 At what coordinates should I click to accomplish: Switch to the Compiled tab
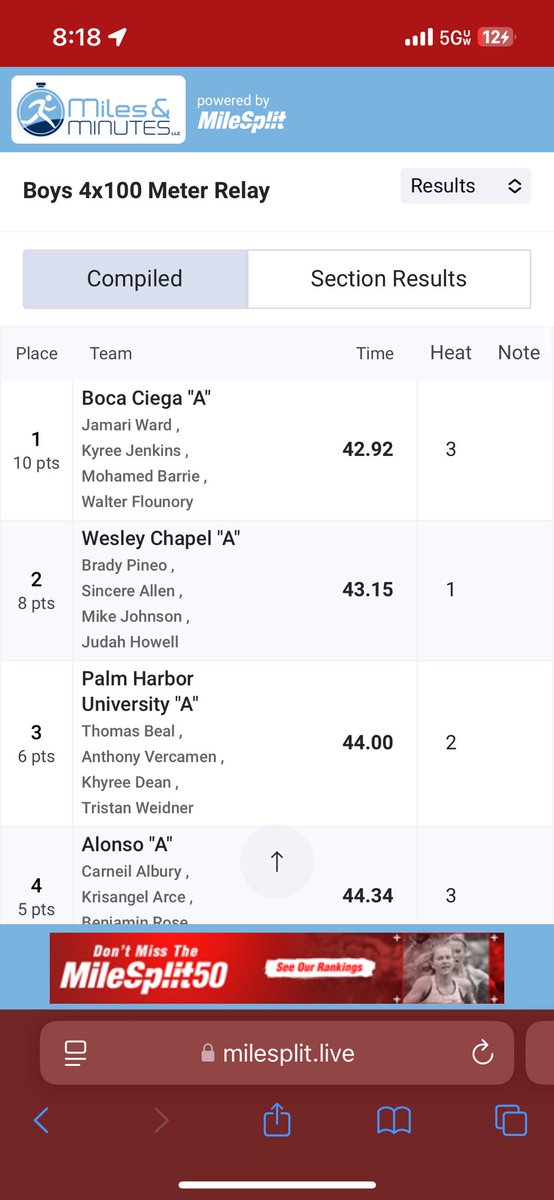click(x=135, y=279)
